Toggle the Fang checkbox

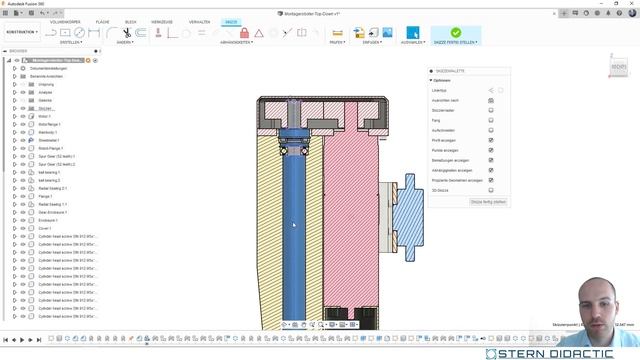pyautogui.click(x=491, y=120)
